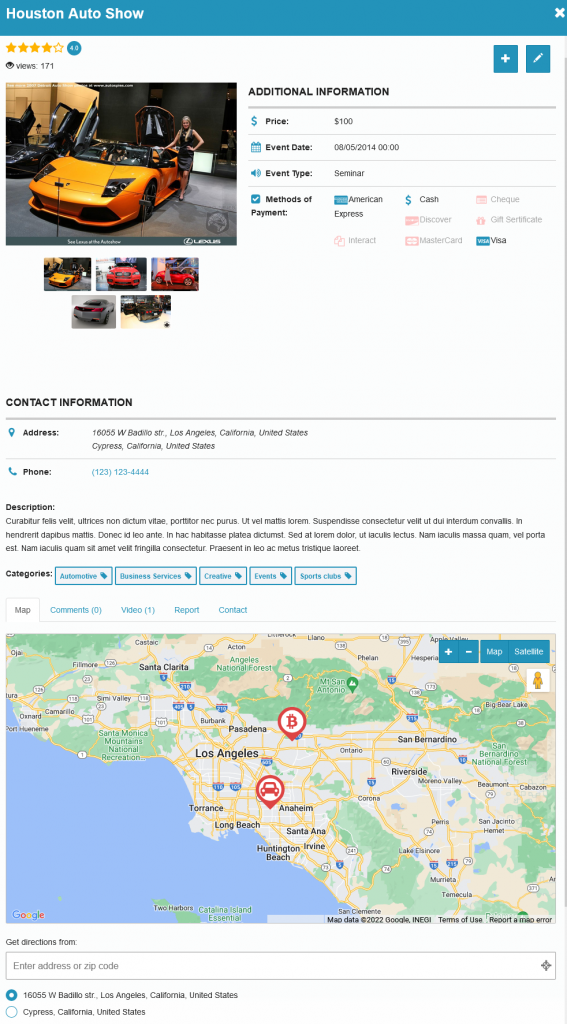Viewport: 567px width, 1024px height.
Task: Click the red car map marker
Action: 269,792
